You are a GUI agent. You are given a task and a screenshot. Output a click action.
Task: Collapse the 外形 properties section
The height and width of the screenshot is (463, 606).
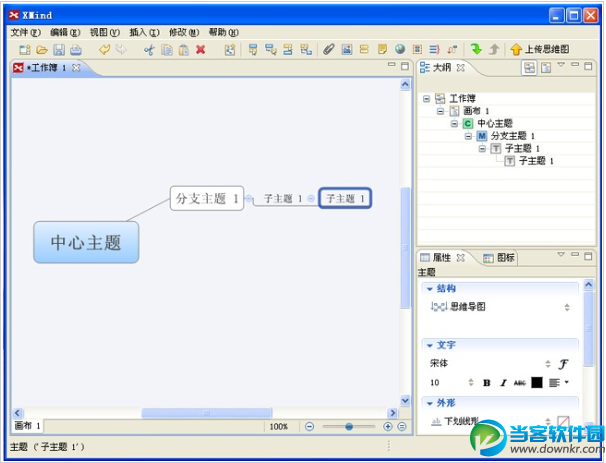point(430,403)
